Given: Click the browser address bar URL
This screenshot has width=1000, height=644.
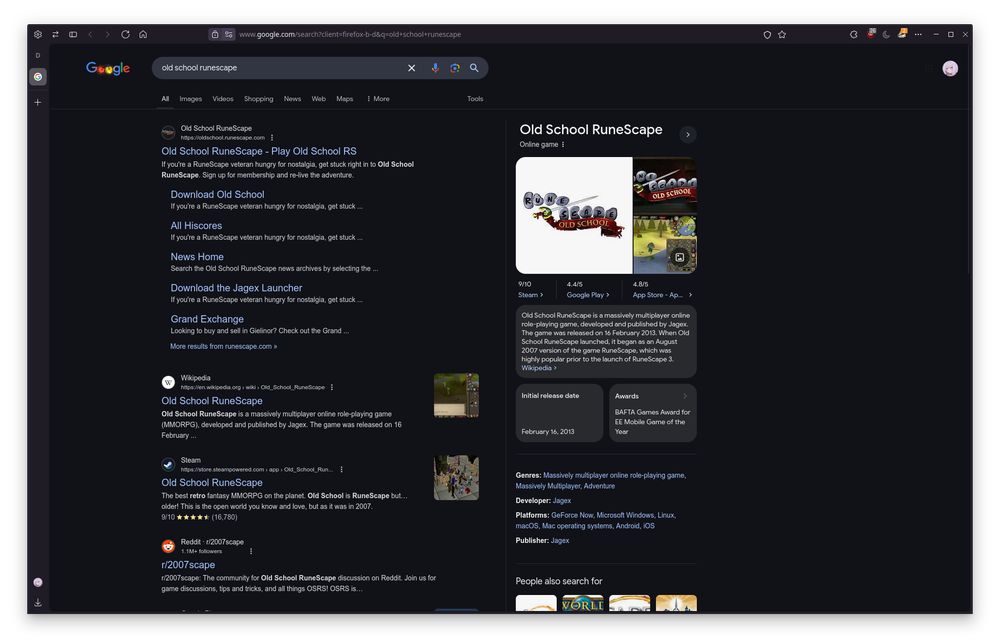Looking at the screenshot, I should pos(349,34).
